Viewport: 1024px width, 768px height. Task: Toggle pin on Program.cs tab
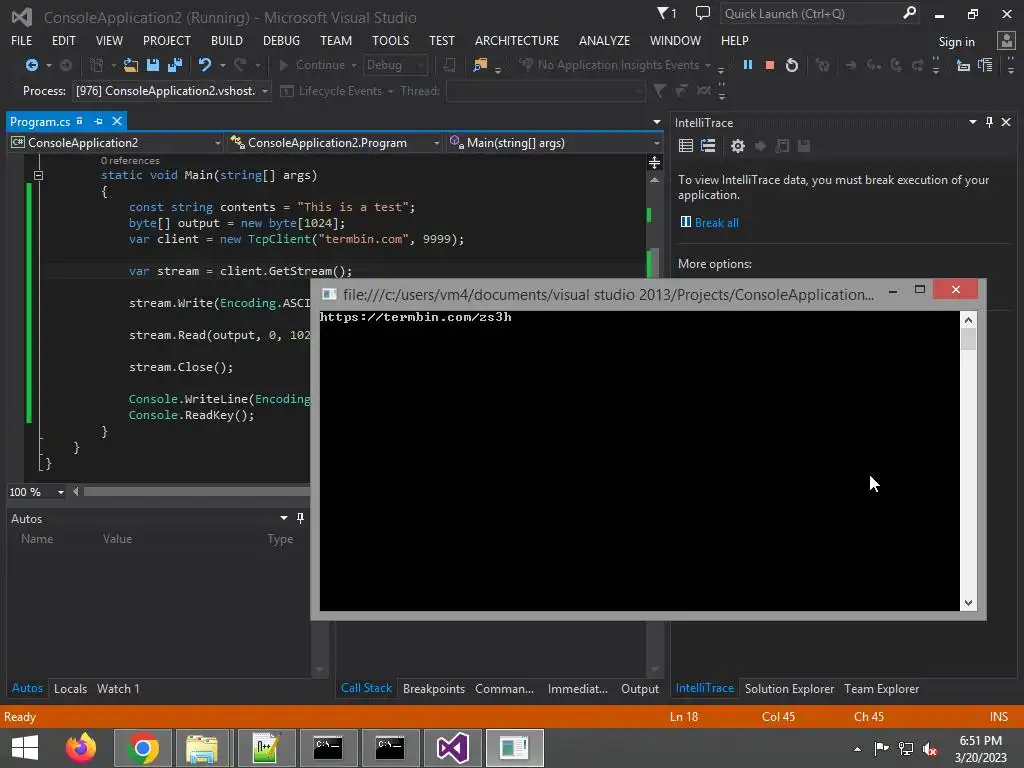pos(99,121)
